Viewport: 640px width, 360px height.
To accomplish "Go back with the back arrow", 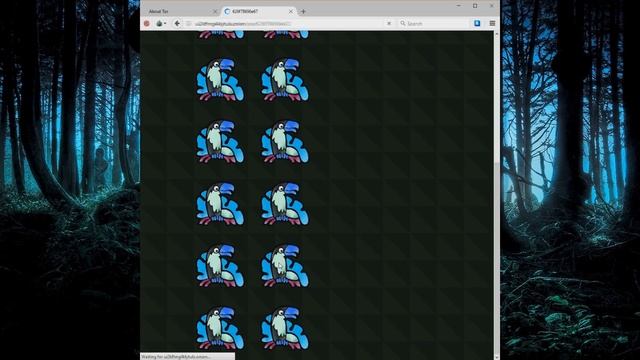I will point(177,24).
